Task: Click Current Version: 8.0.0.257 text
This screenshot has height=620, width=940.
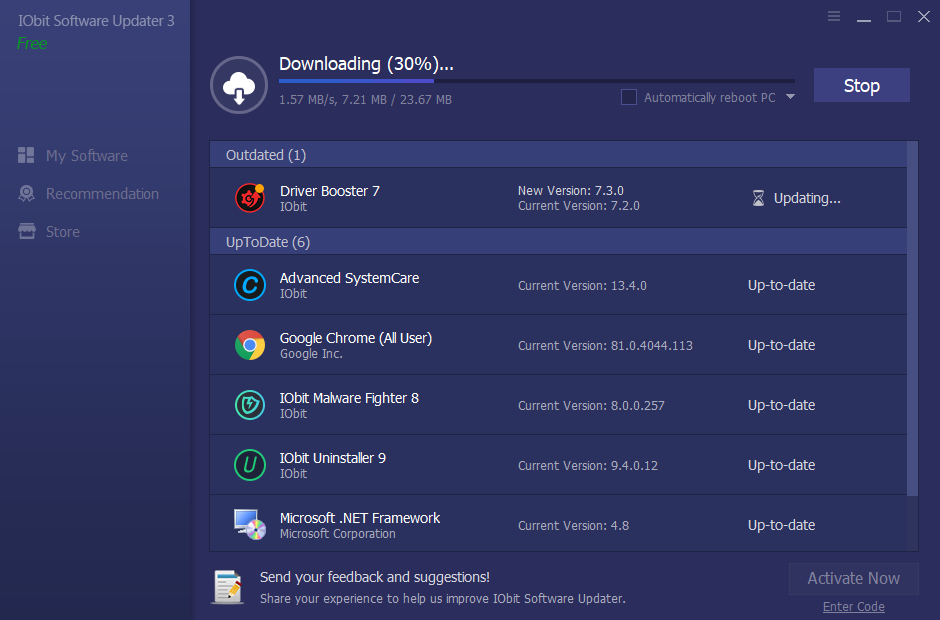Action: coord(591,405)
